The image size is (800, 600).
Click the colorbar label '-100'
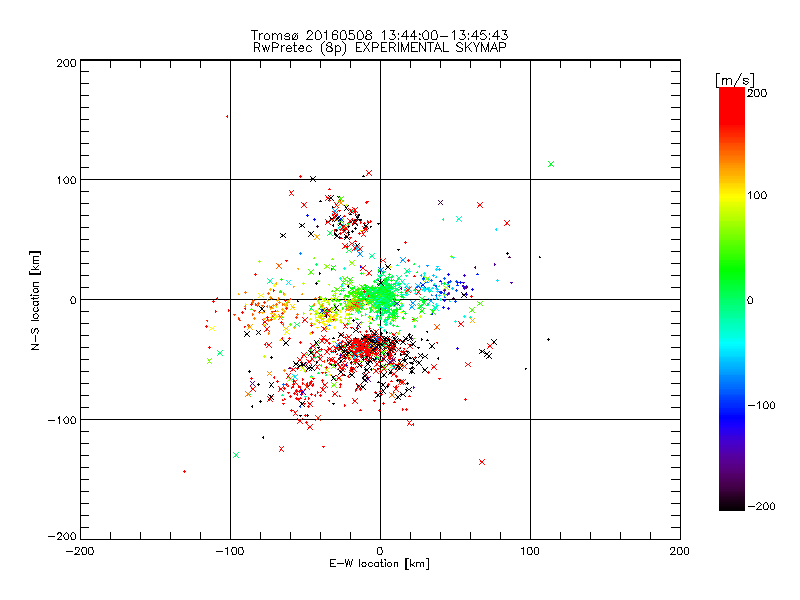(x=761, y=406)
